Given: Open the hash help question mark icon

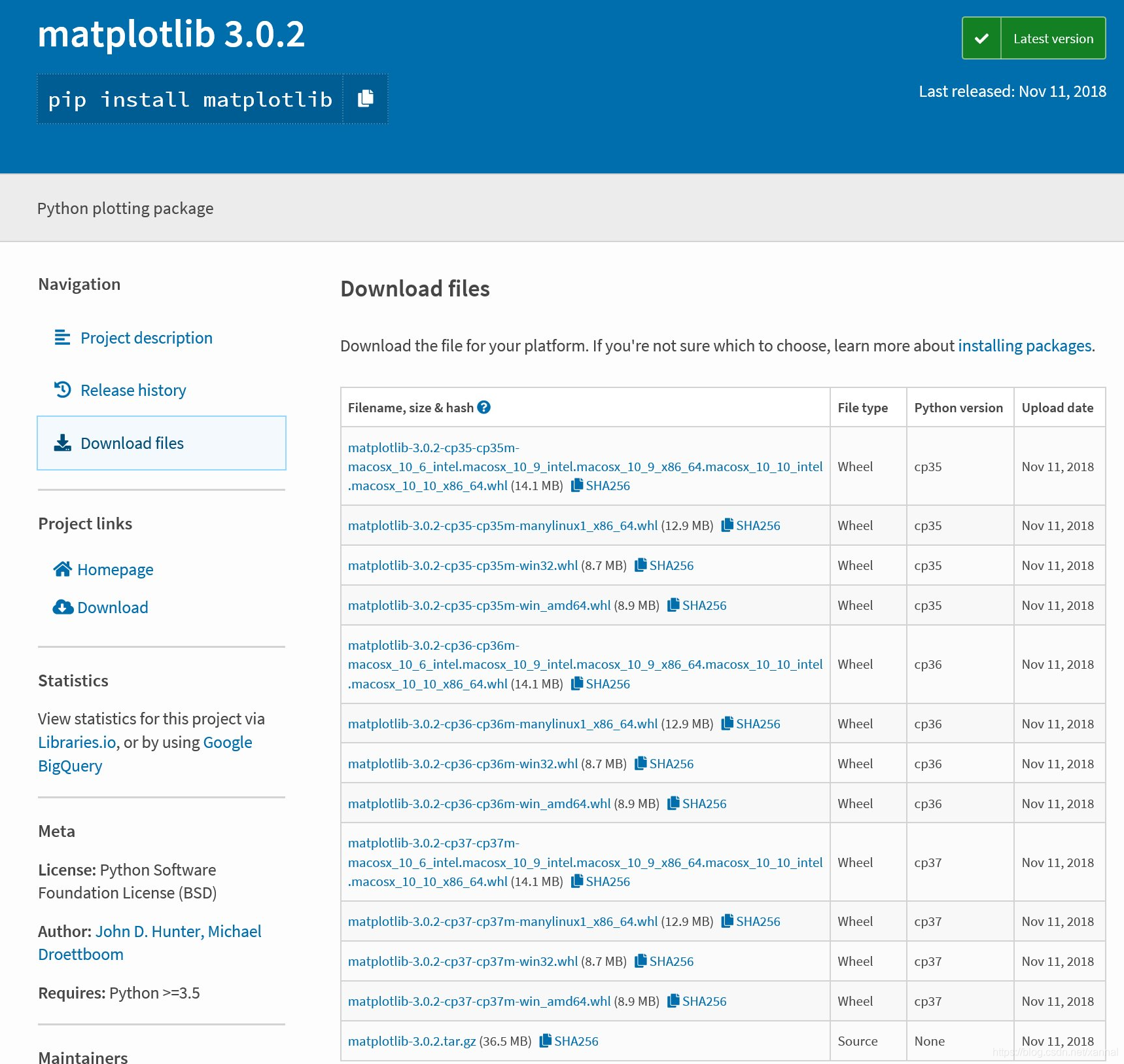Looking at the screenshot, I should tap(484, 407).
